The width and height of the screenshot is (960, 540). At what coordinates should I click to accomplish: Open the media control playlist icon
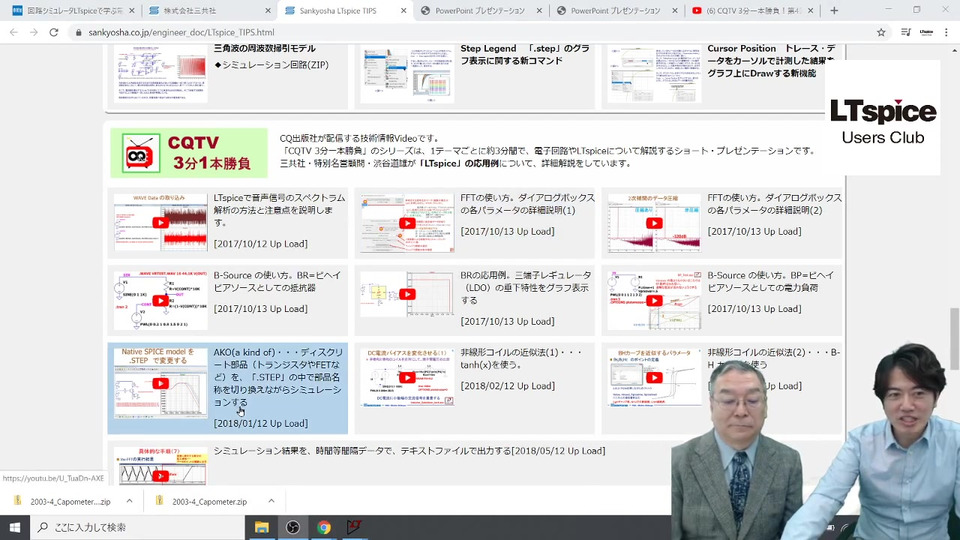906,32
